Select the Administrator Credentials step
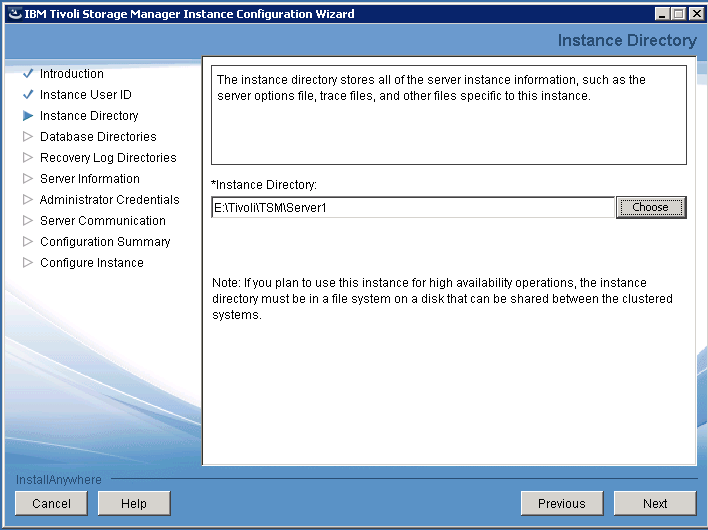This screenshot has width=708, height=530. 110,200
